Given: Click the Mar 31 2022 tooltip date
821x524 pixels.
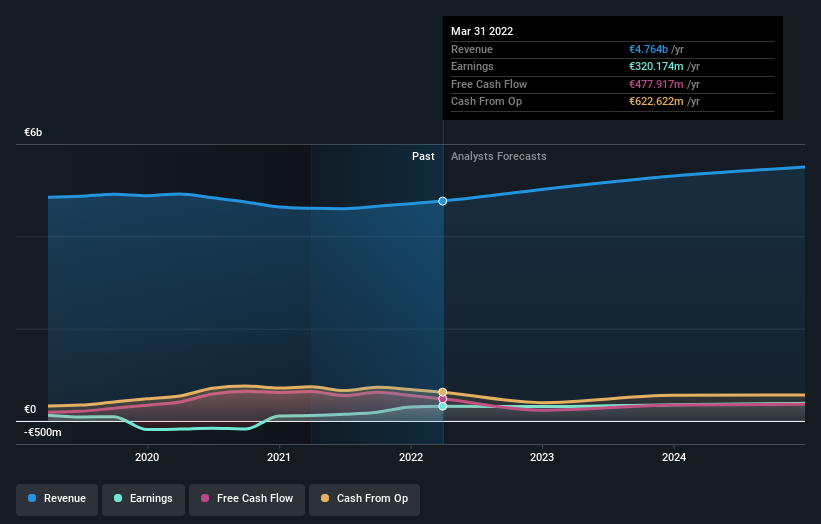Looking at the screenshot, I should coord(482,31).
